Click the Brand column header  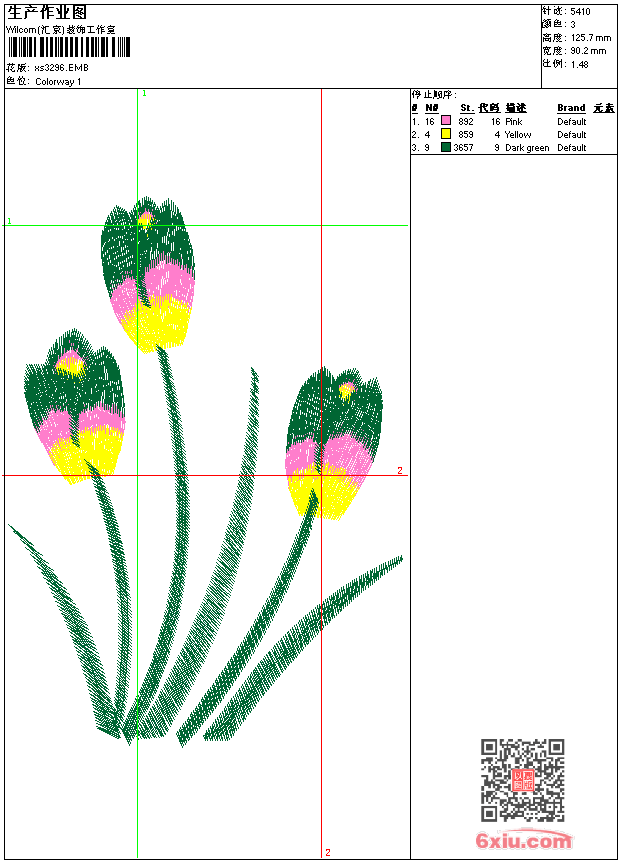pyautogui.click(x=571, y=108)
